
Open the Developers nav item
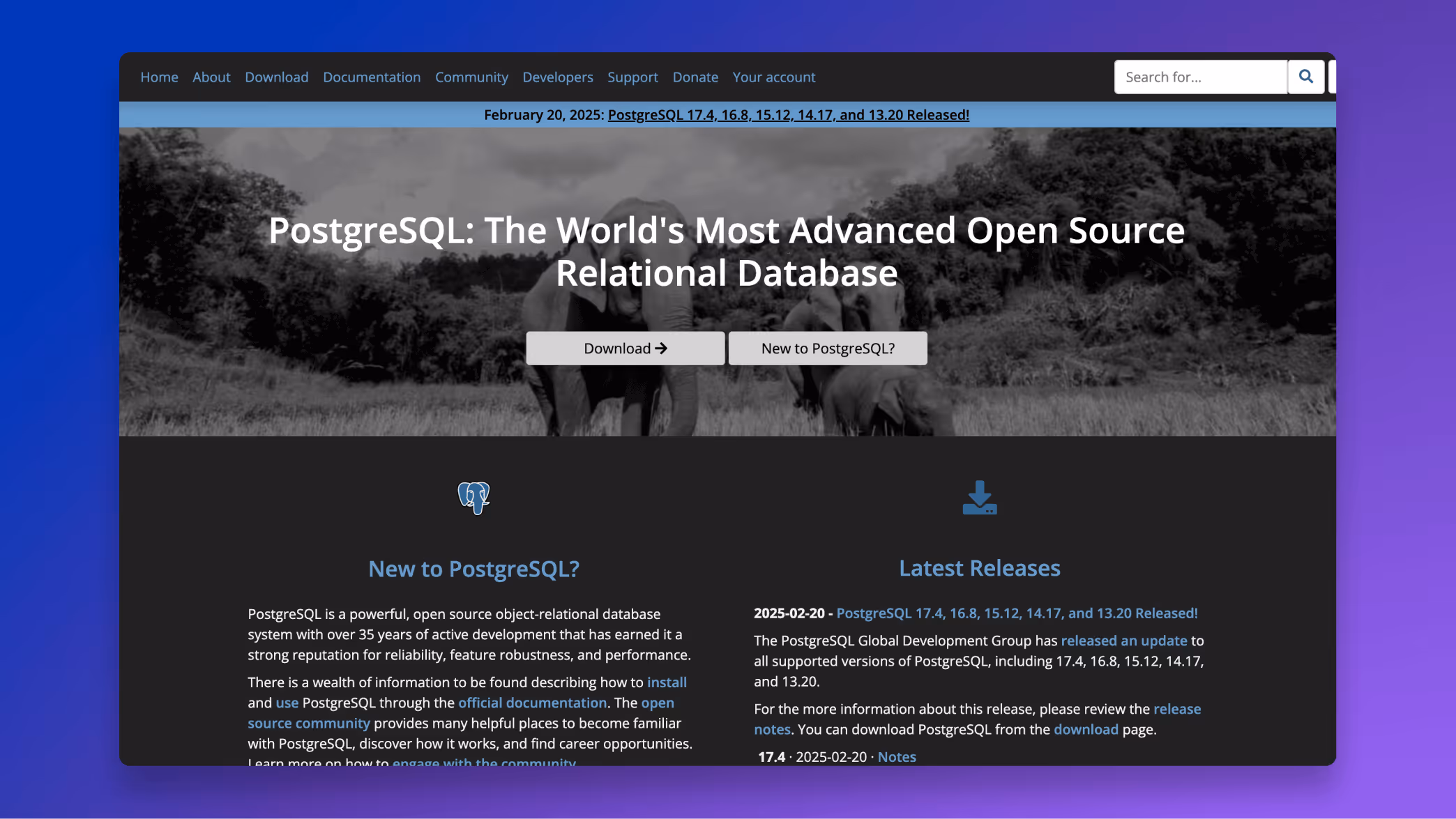pyautogui.click(x=558, y=77)
